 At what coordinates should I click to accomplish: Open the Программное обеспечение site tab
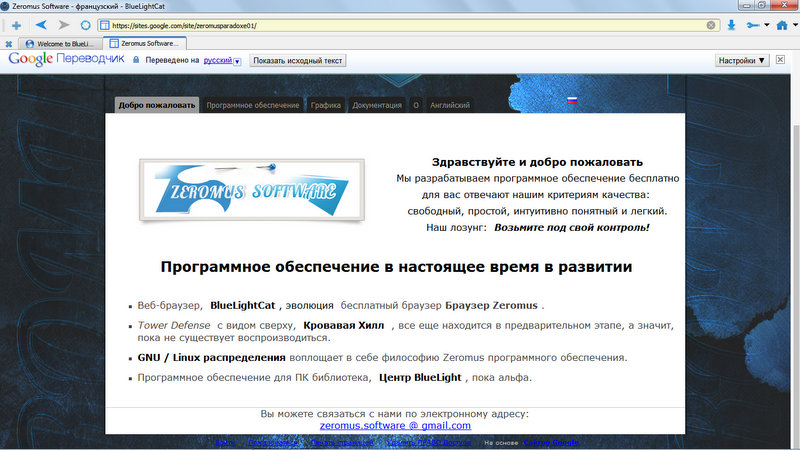click(x=253, y=105)
